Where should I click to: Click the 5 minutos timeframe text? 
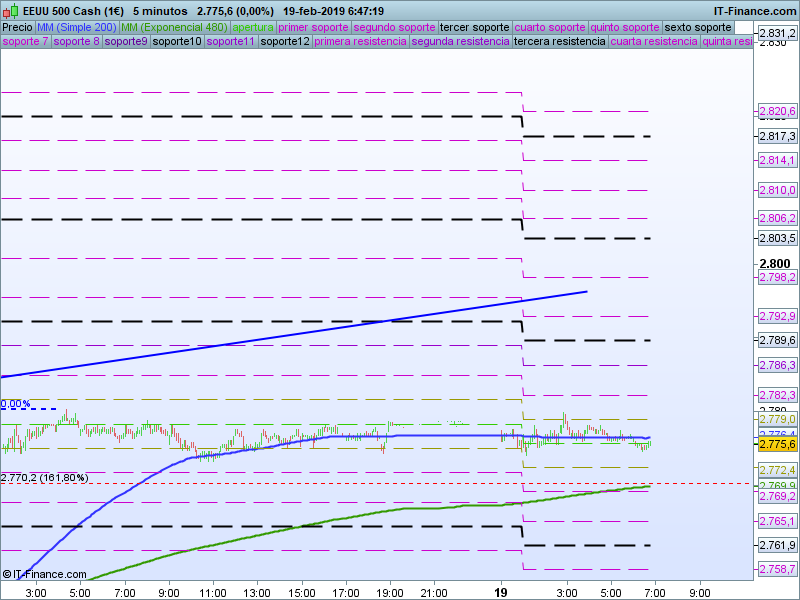[160, 11]
